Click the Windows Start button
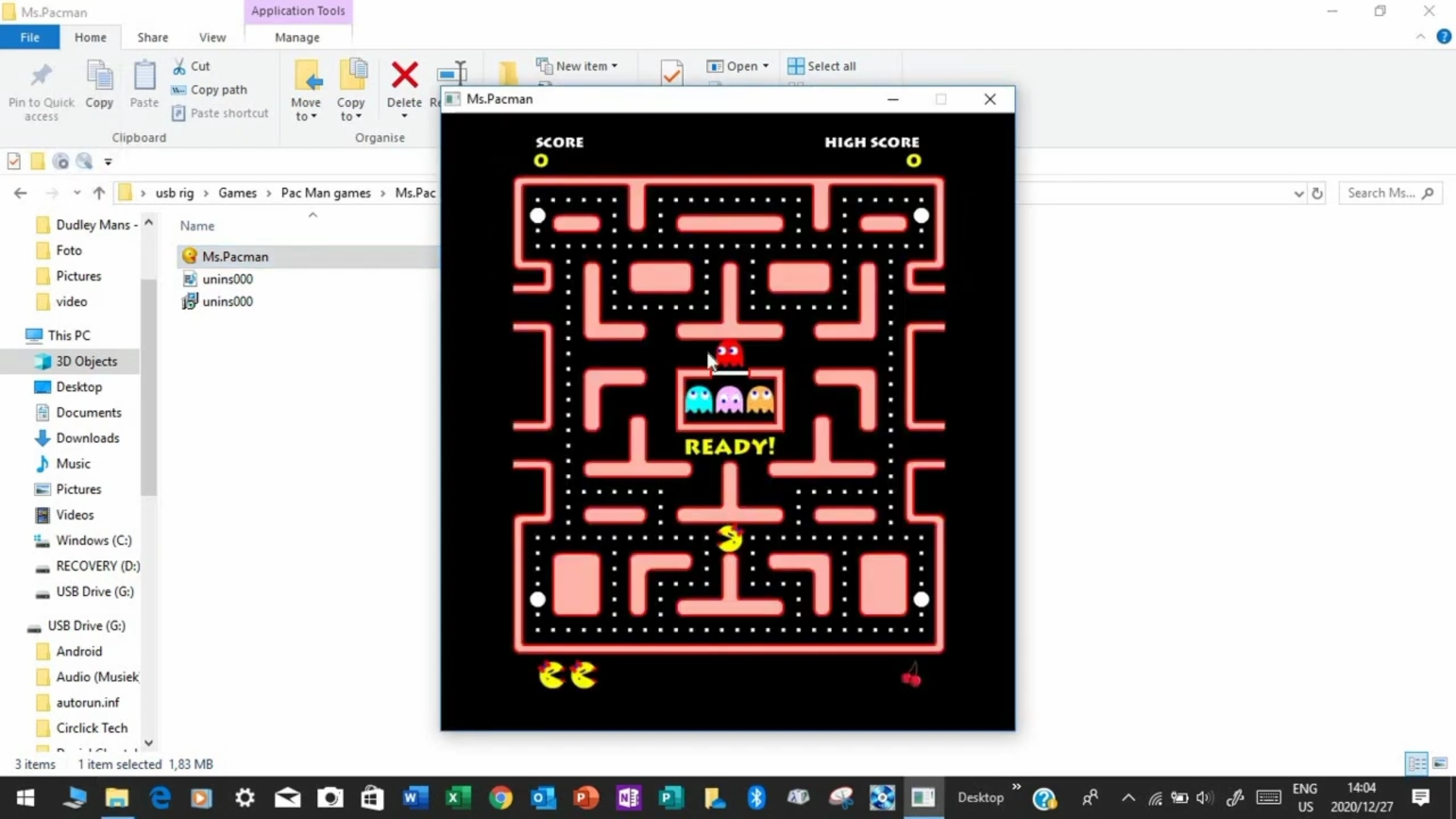The width and height of the screenshot is (1456, 819). (25, 798)
